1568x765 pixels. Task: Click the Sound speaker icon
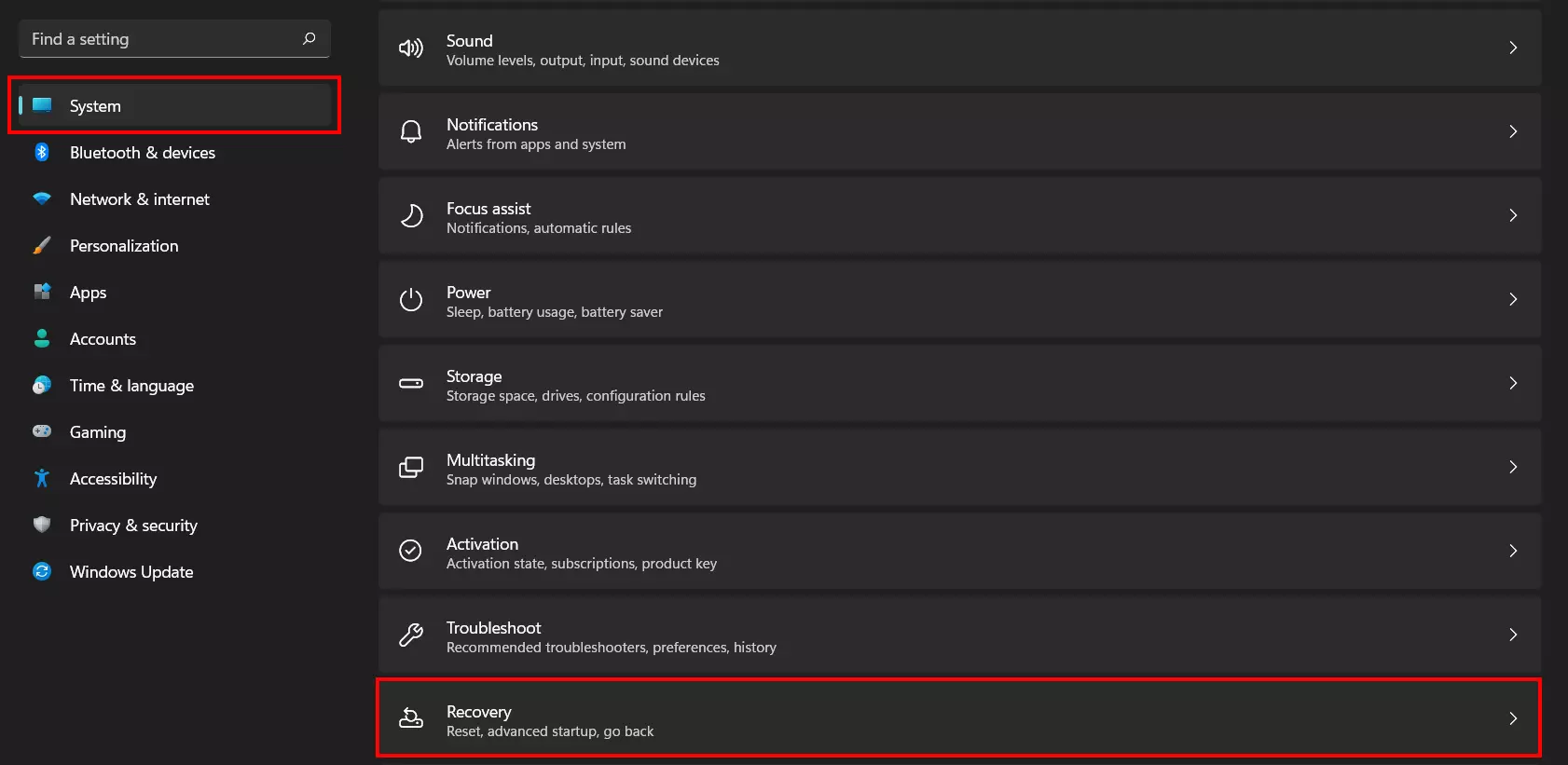[411, 48]
